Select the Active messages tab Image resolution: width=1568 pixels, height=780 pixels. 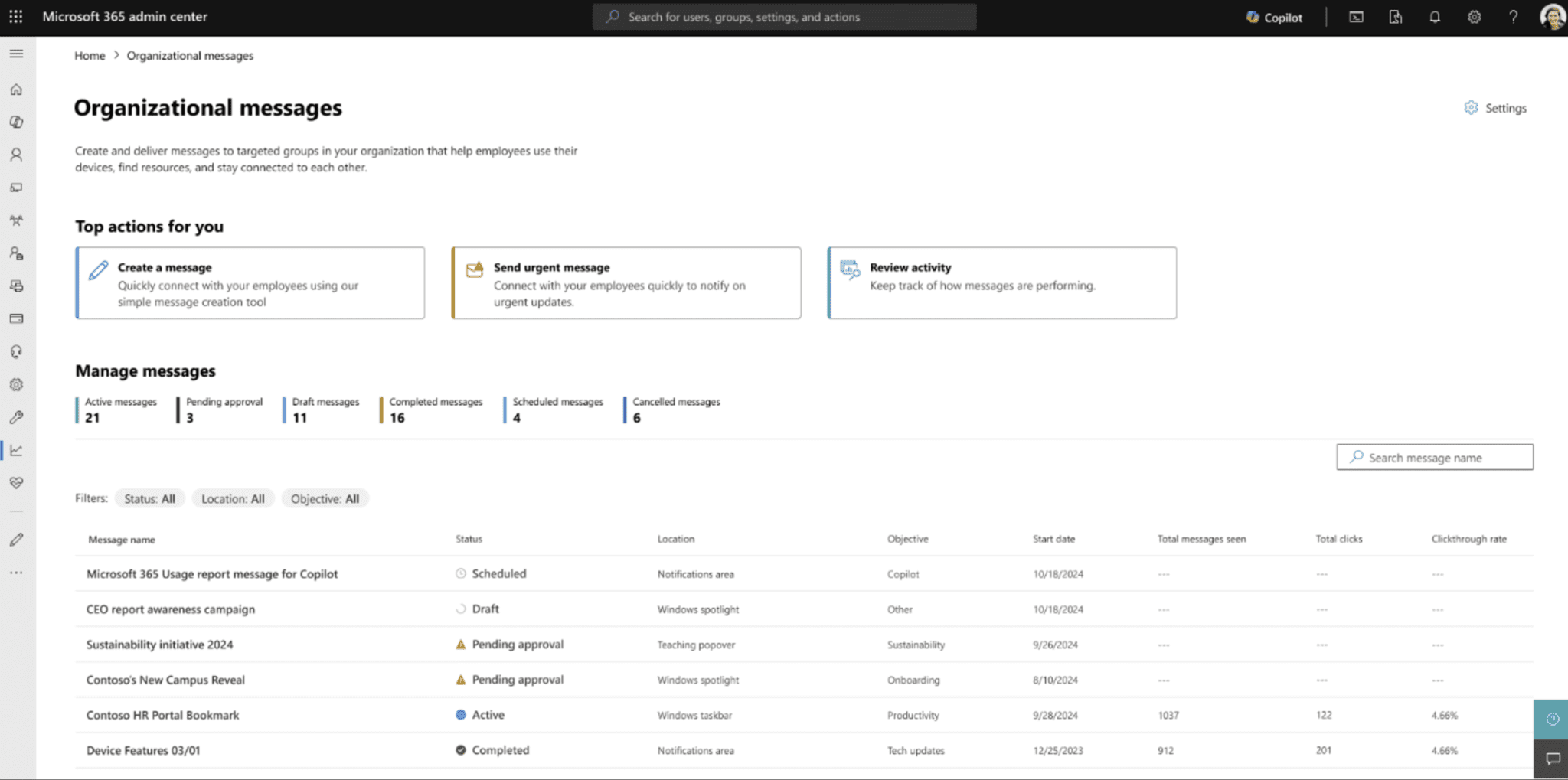pos(120,410)
